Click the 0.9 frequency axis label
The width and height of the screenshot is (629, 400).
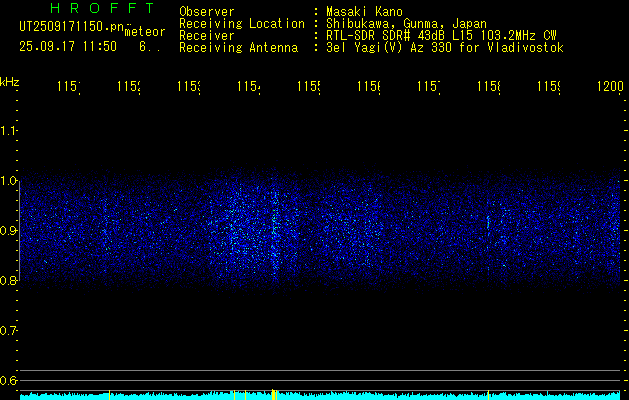tap(8, 231)
